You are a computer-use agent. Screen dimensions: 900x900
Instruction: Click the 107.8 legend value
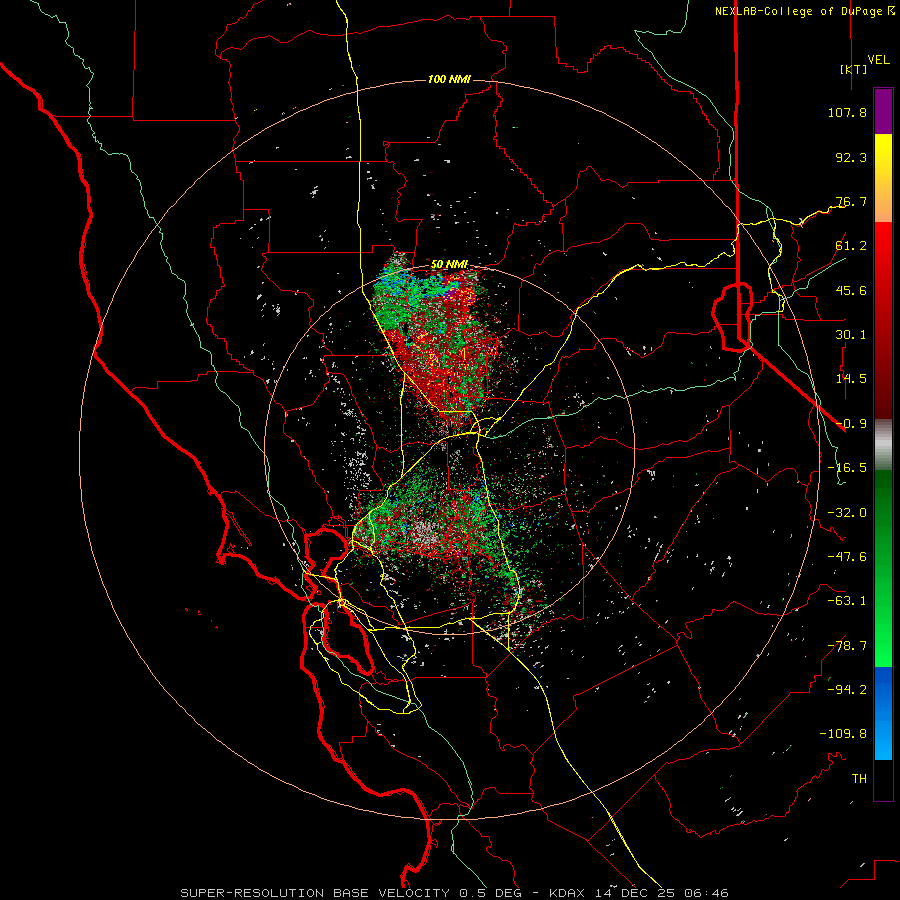pos(847,112)
